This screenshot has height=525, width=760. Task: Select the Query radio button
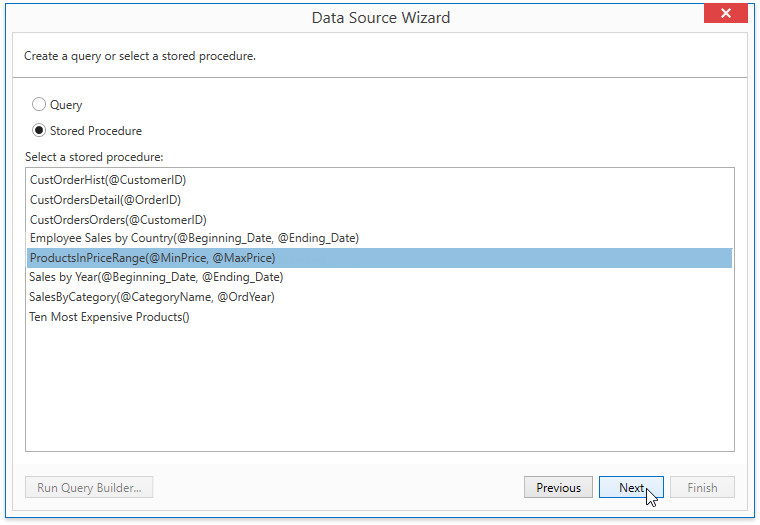coord(39,104)
